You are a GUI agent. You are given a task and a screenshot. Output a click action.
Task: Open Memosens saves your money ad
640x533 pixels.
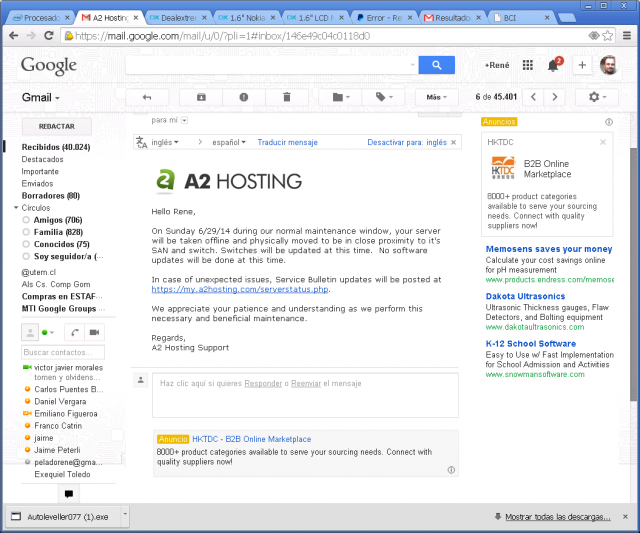pyautogui.click(x=549, y=249)
